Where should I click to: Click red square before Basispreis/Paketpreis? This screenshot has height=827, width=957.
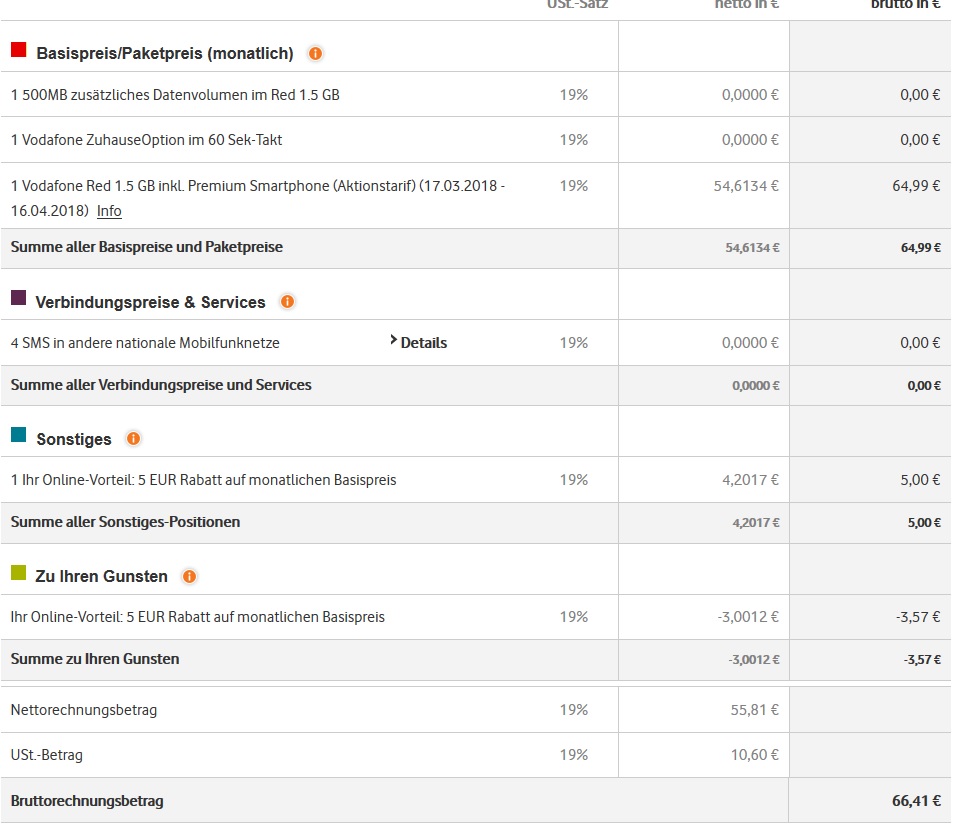(18, 49)
